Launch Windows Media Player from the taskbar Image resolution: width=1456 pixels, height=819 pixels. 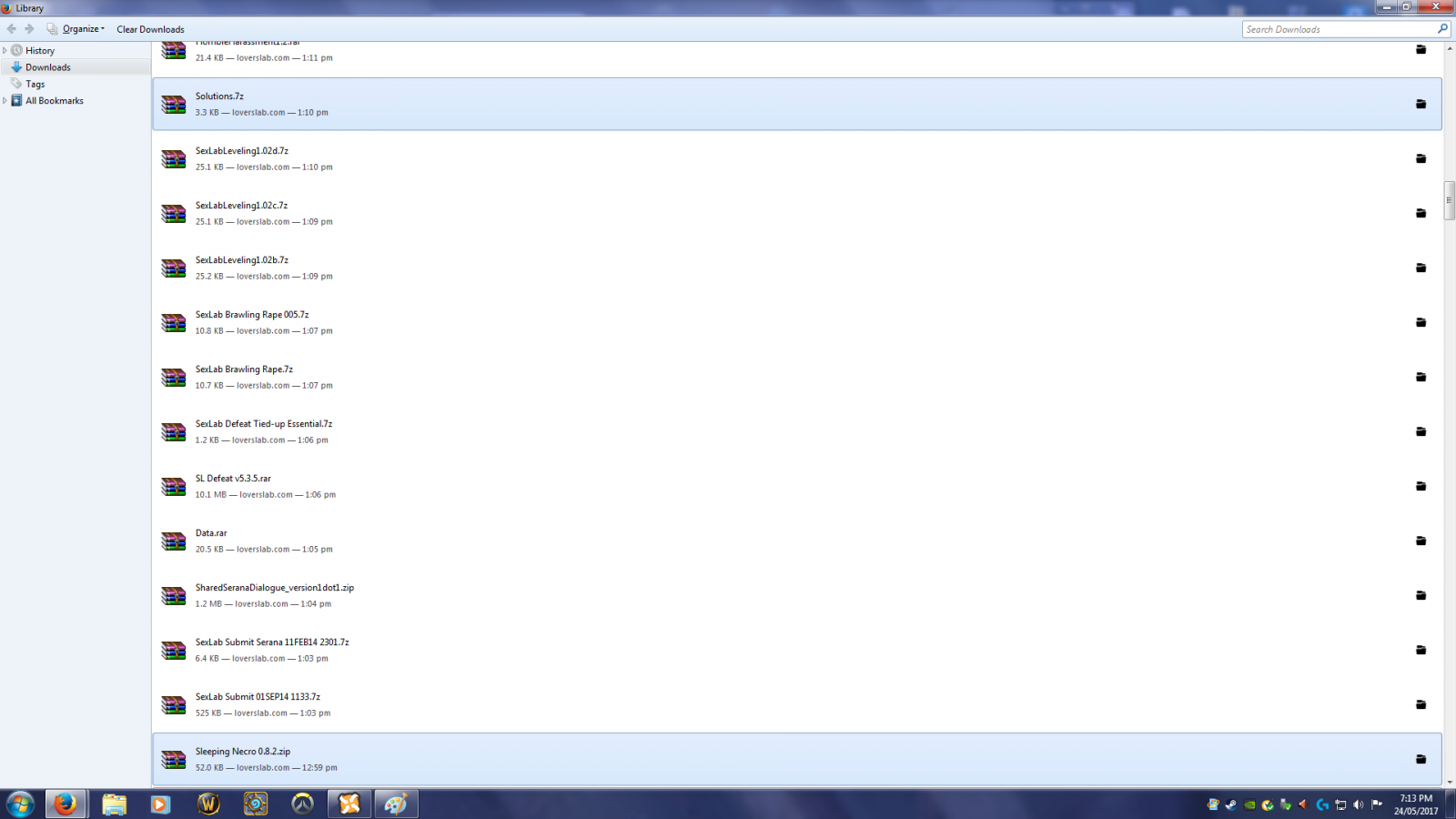(160, 804)
